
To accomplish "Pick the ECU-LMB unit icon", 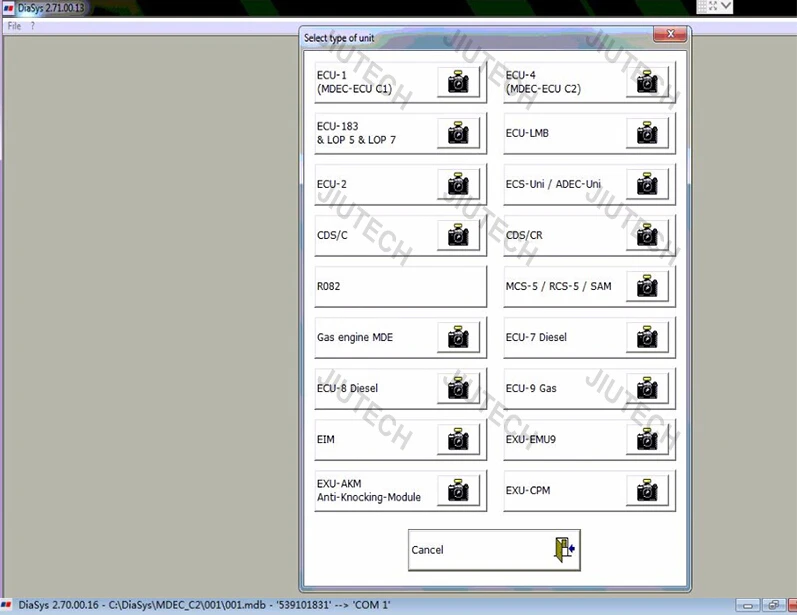I will tap(647, 133).
